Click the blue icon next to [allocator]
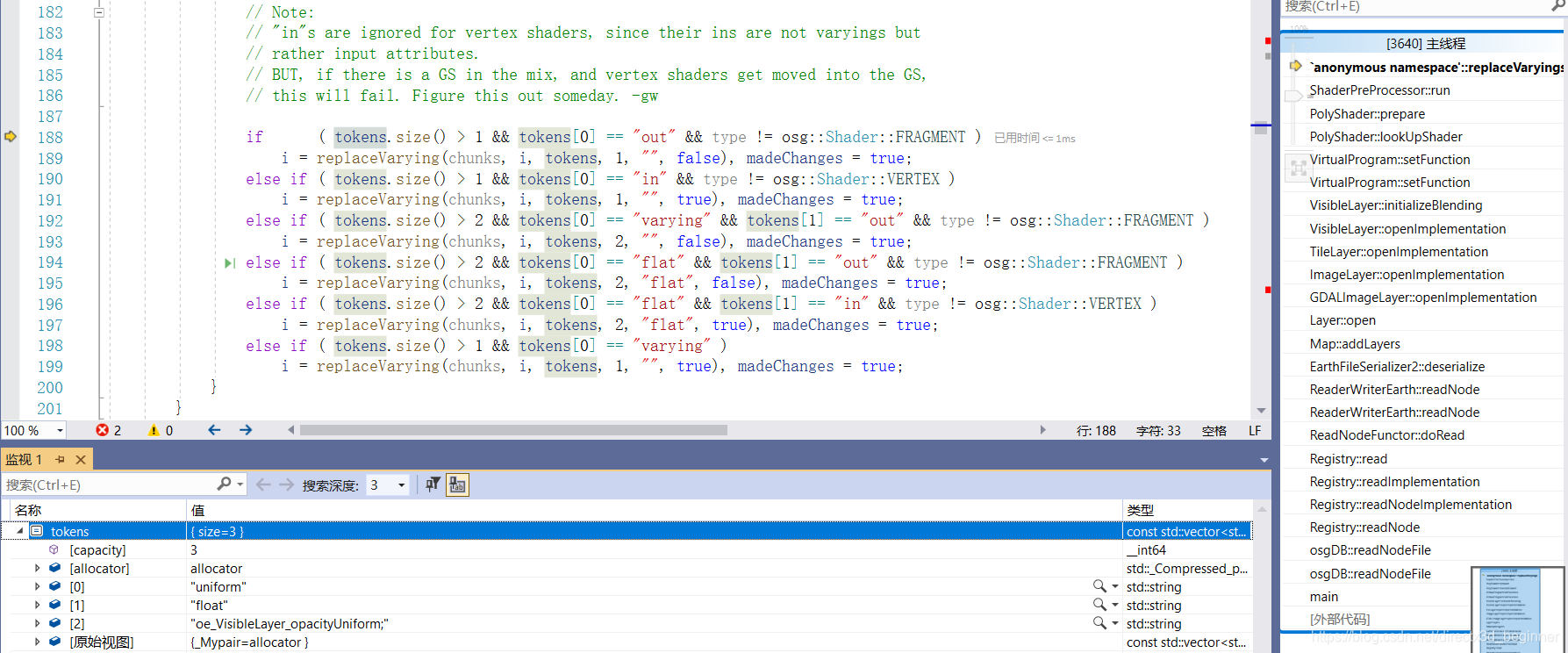 pyautogui.click(x=54, y=568)
